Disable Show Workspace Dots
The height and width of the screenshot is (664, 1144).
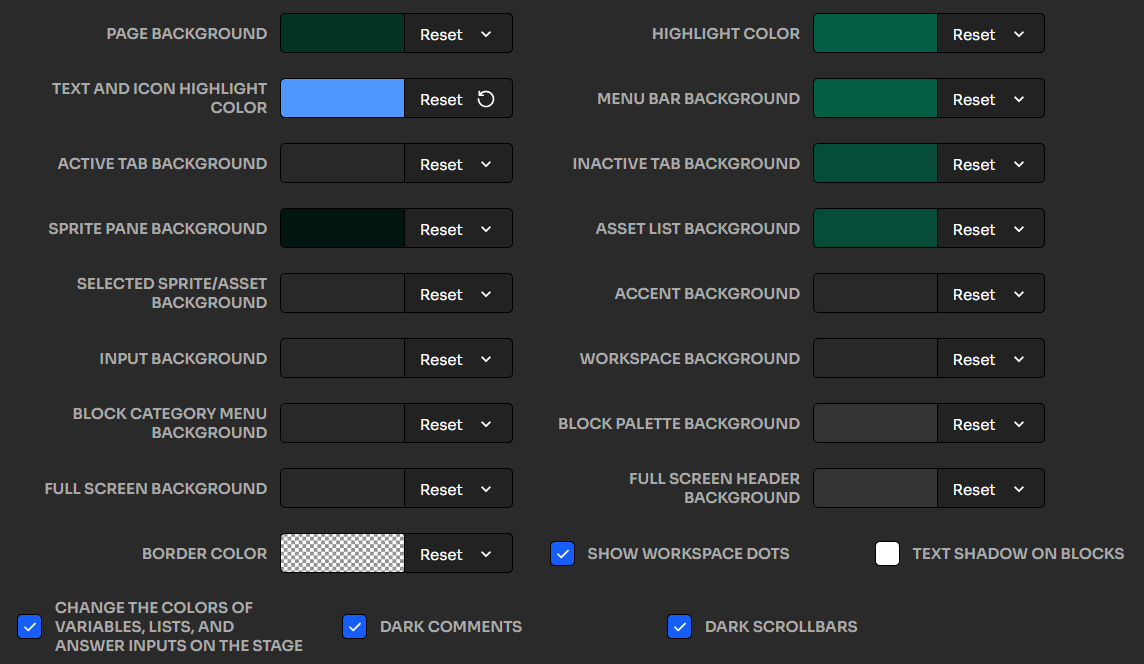pos(562,553)
